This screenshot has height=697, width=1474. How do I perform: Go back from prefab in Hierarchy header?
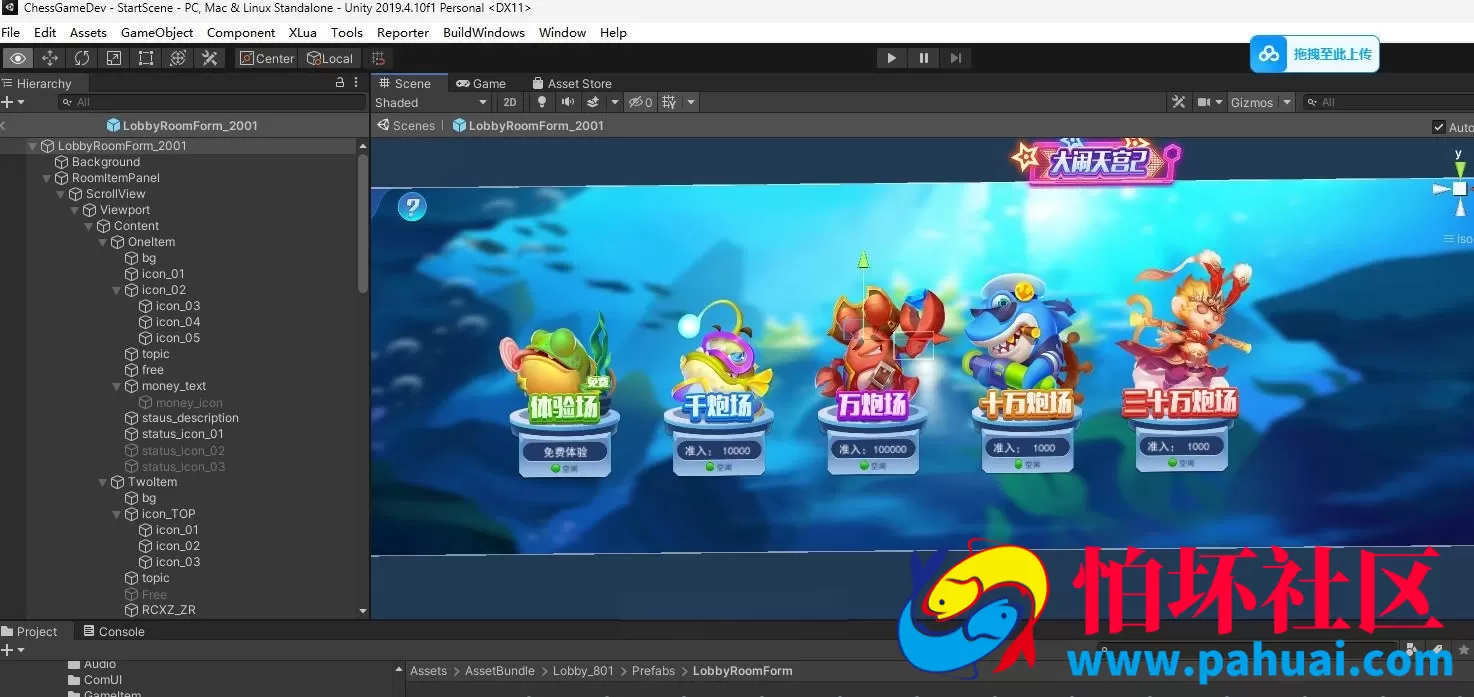click(4, 126)
